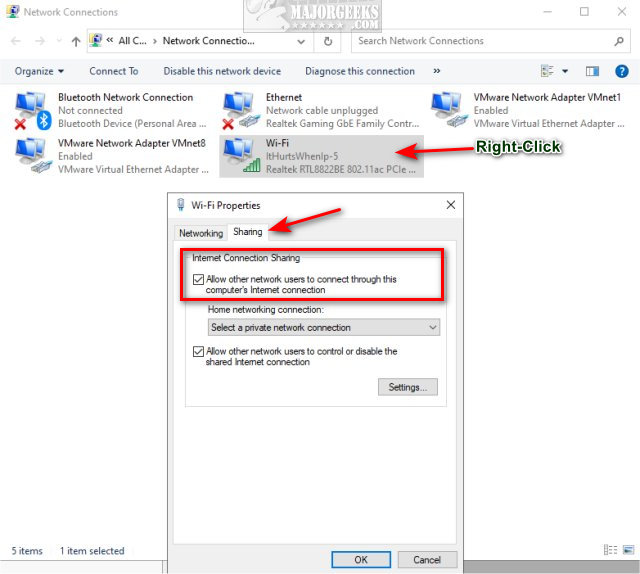Click the search magnifier icon

(x=619, y=41)
